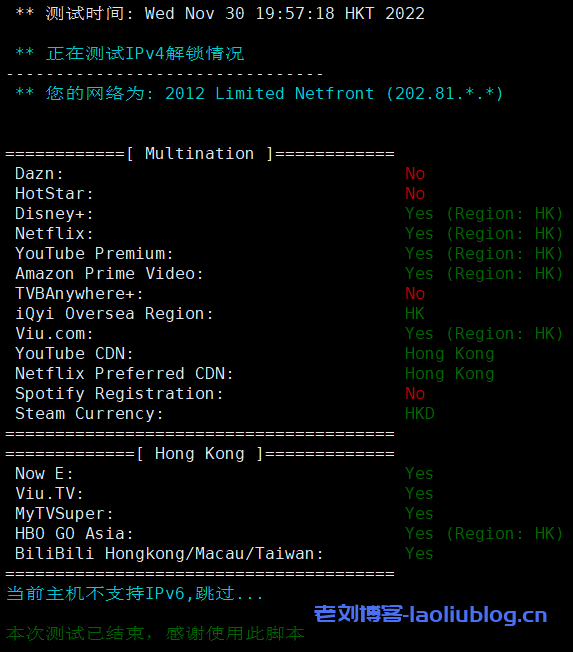573x652 pixels.
Task: Click the YouTube CDN Hong Kong value
Action: pos(450,354)
